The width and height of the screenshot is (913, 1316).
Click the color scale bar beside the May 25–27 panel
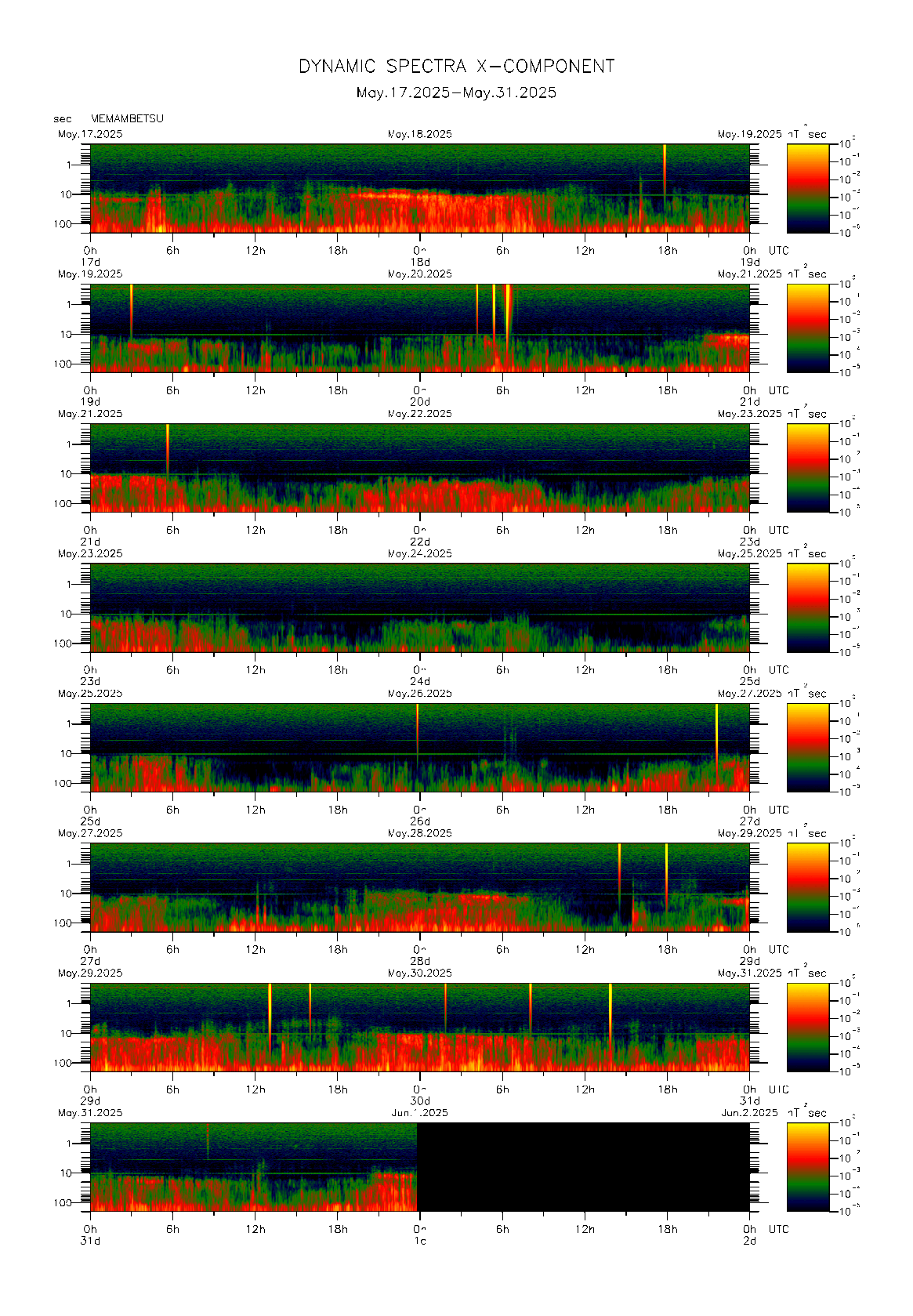click(x=808, y=747)
